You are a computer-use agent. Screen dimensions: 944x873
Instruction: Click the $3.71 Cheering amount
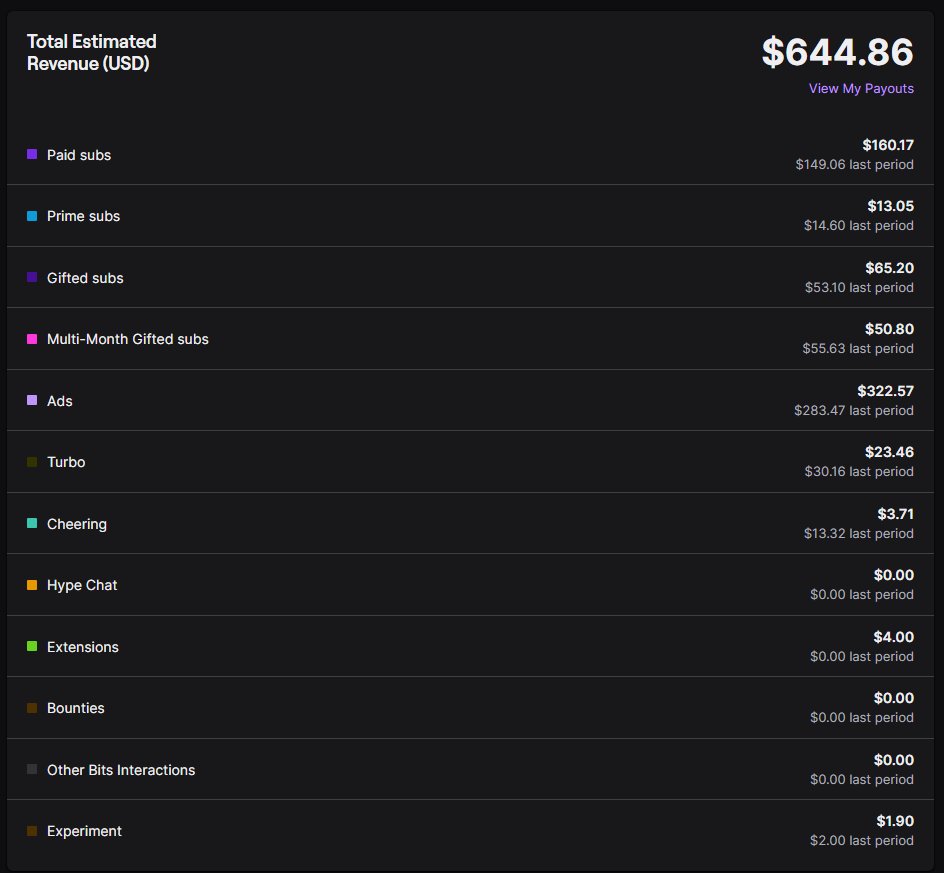click(x=895, y=514)
